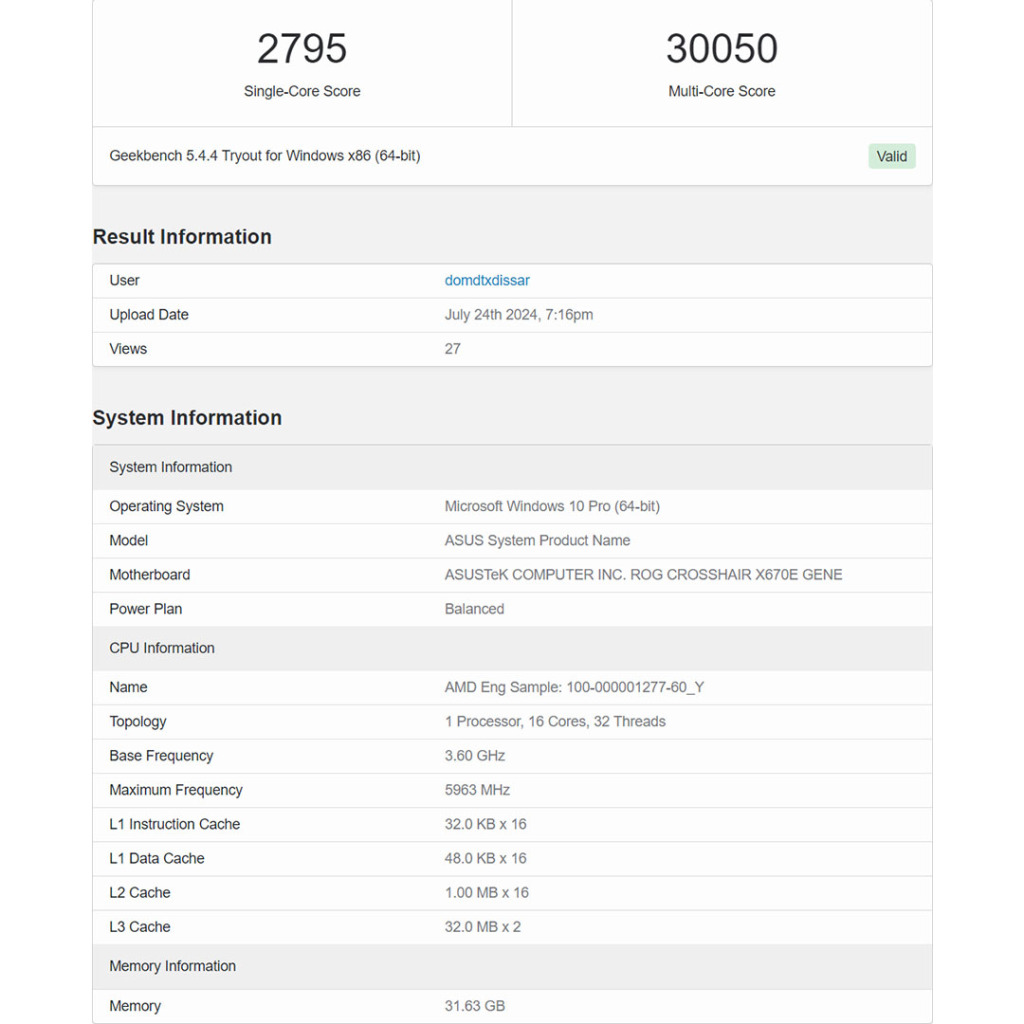Click the Power Plan row label
Viewport: 1024px width, 1024px height.
pyautogui.click(x=146, y=609)
